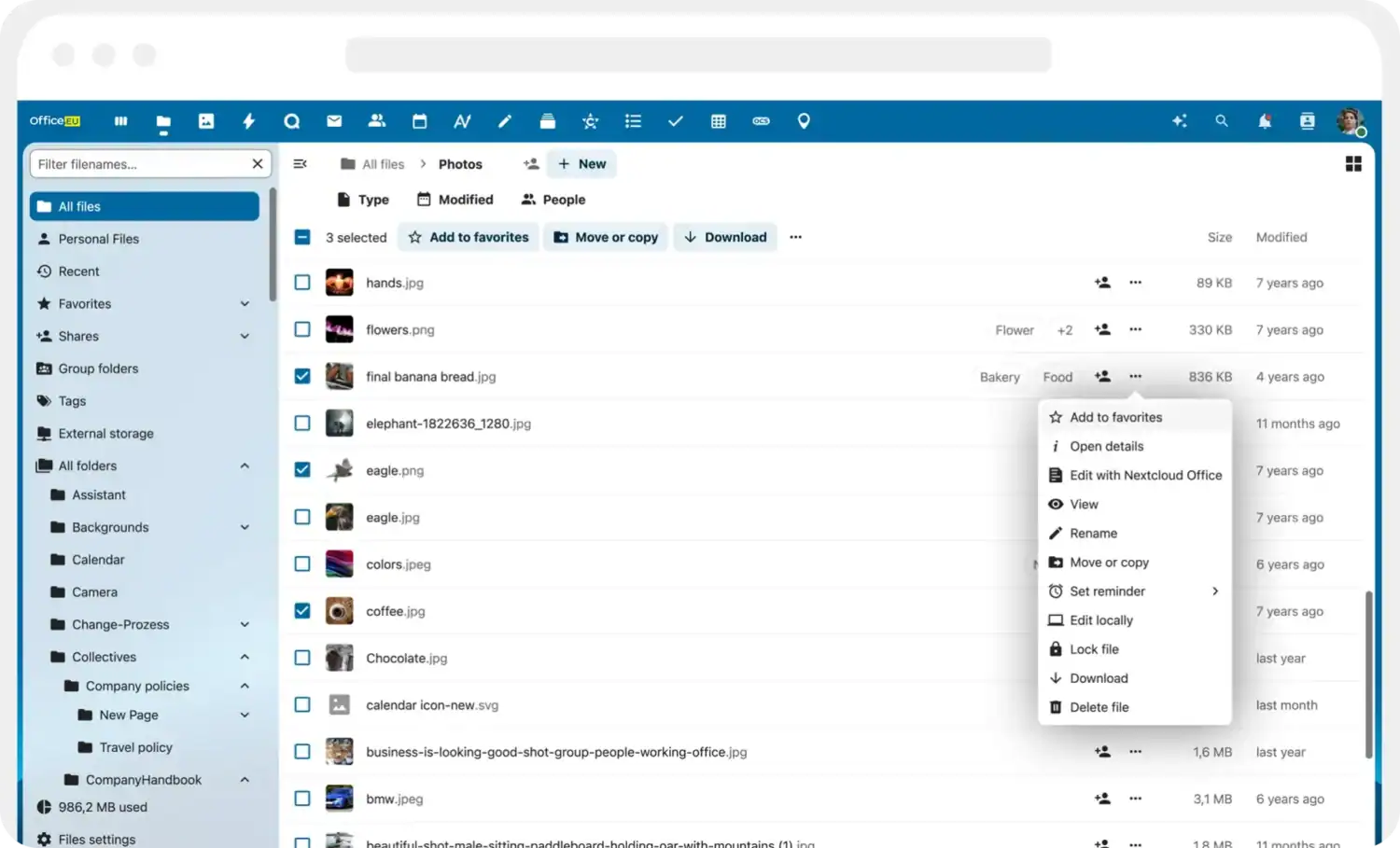Open the Assistant sparkle icon
Viewport: 1400px width, 848px height.
click(1180, 121)
